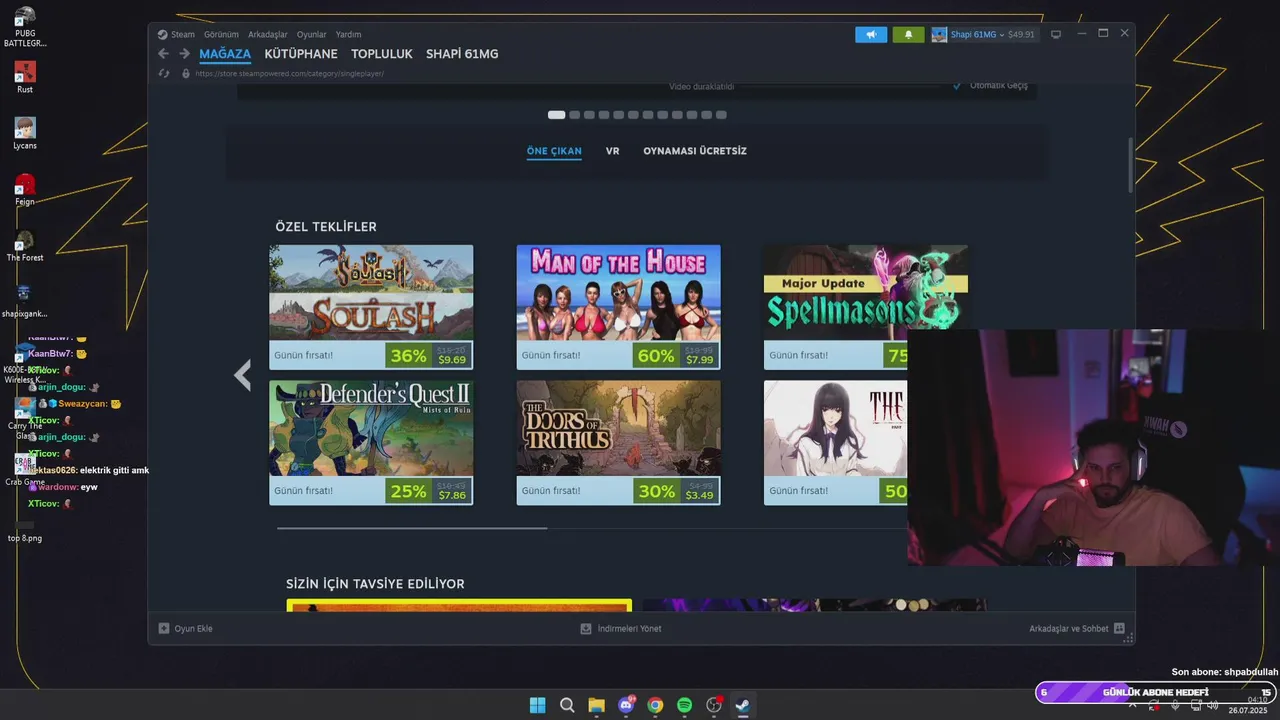Open the Feign desktop shortcut
This screenshot has width=1280, height=720.
click(x=25, y=190)
